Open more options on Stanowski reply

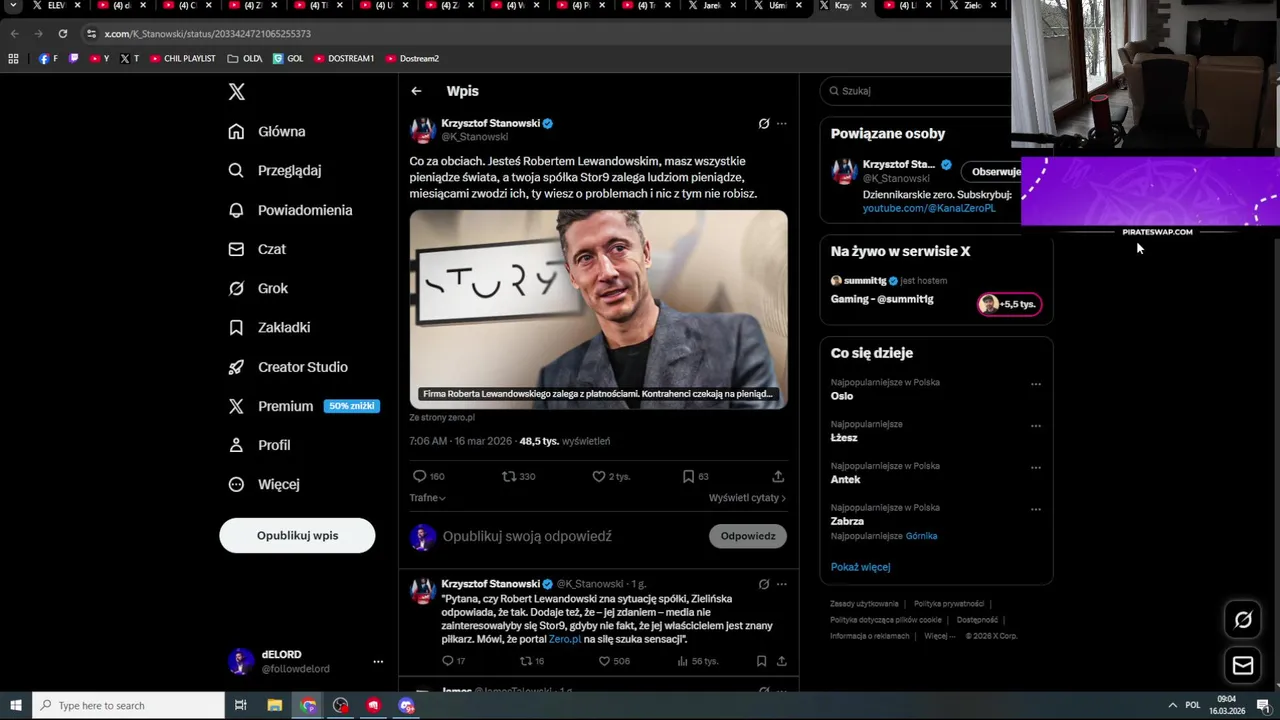pos(782,584)
